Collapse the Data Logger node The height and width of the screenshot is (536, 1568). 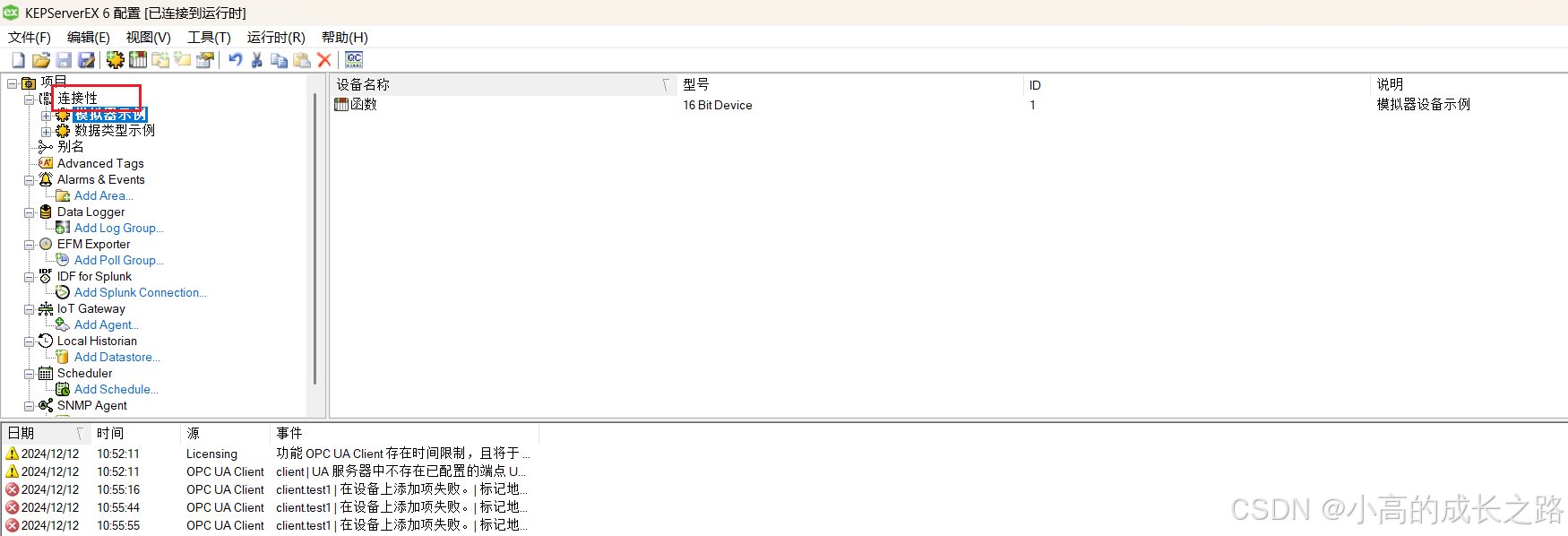[x=30, y=212]
